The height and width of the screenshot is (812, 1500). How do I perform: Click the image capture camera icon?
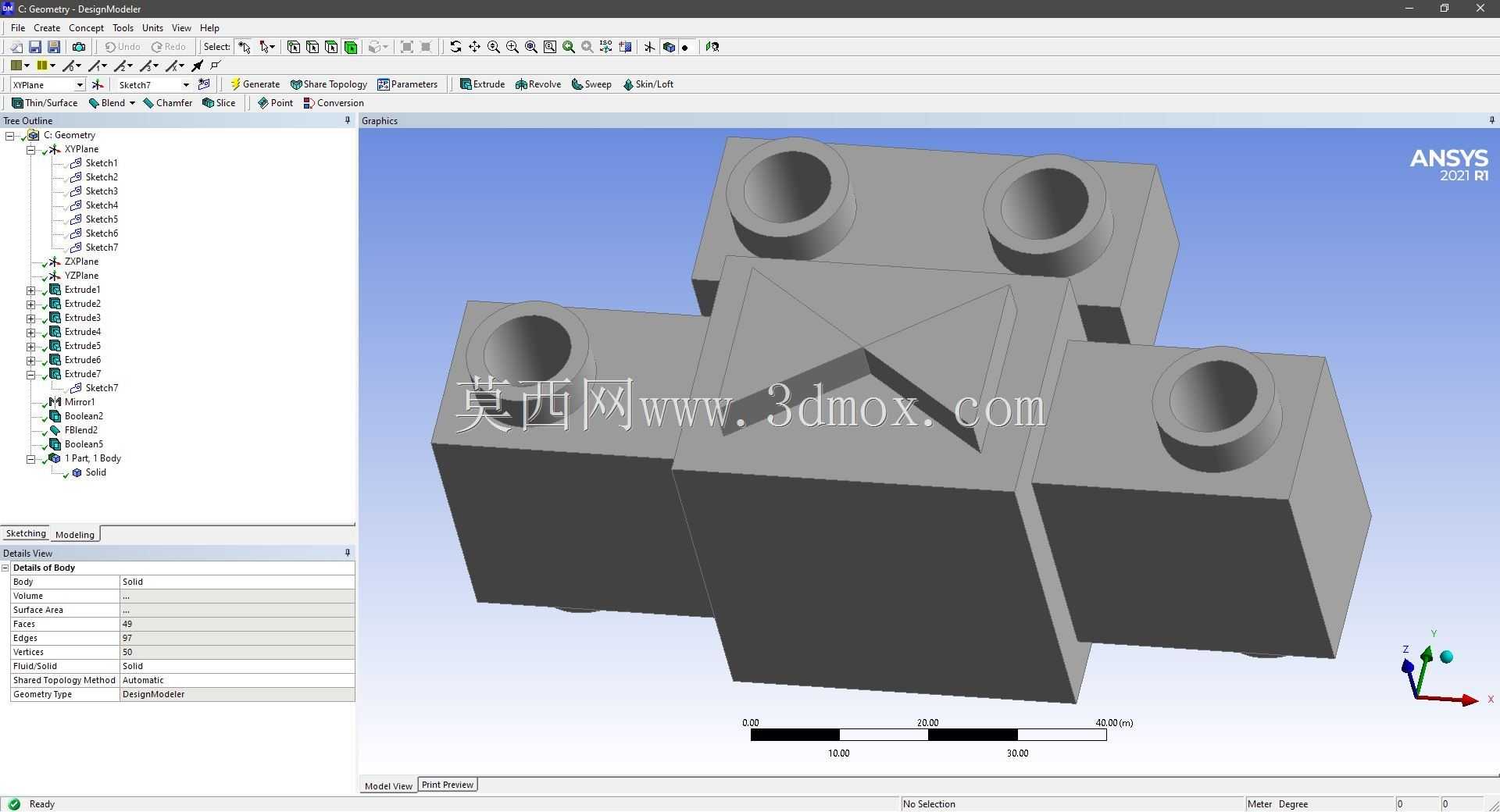tap(78, 47)
